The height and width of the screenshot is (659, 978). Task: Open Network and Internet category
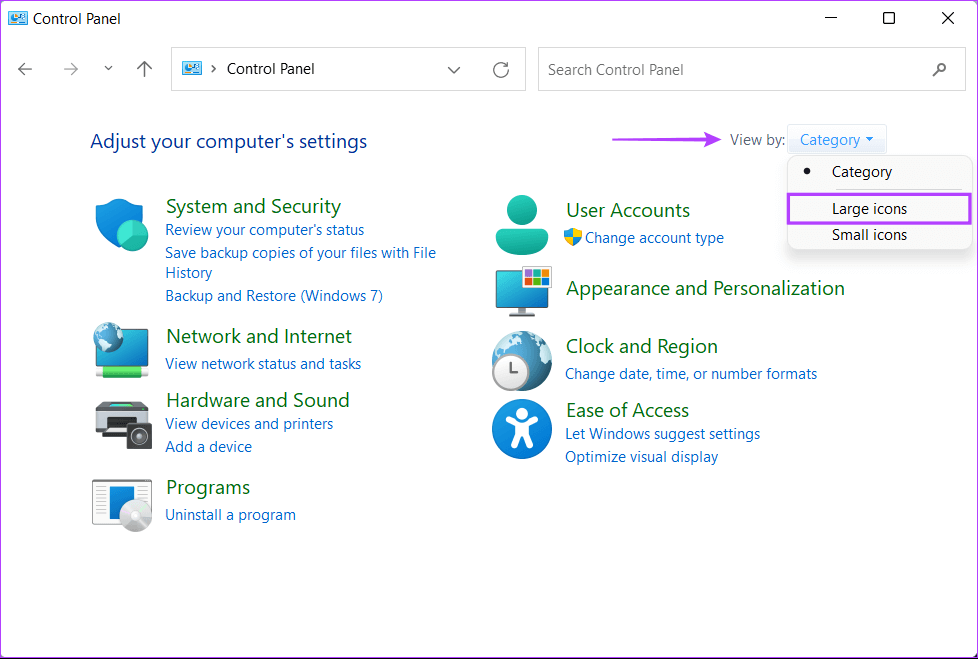tap(259, 337)
